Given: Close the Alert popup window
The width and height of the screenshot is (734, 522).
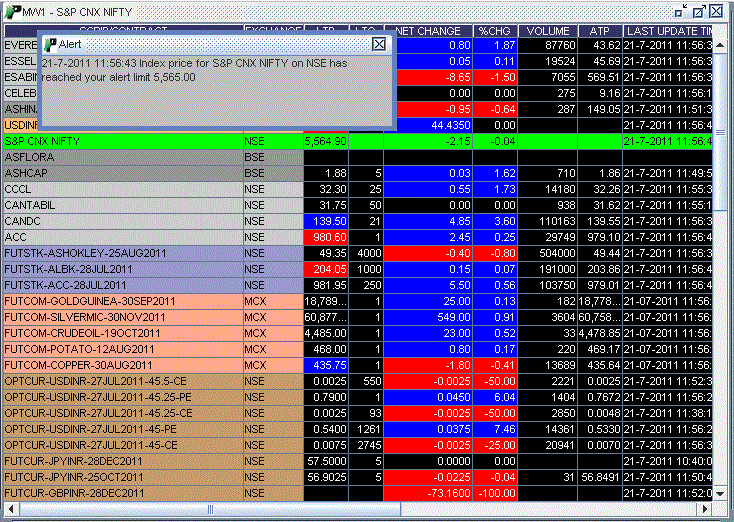Looking at the screenshot, I should pos(378,44).
